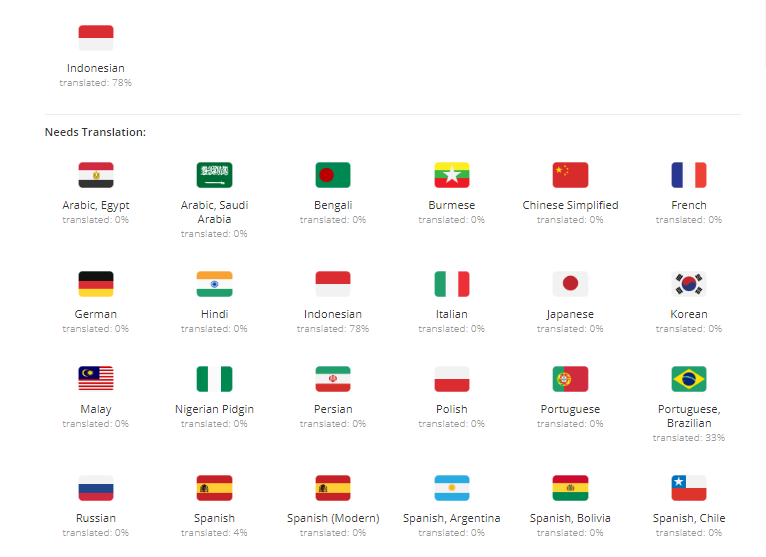Click the Burmese language name
Viewport: 766px width, 557px height.
452,205
